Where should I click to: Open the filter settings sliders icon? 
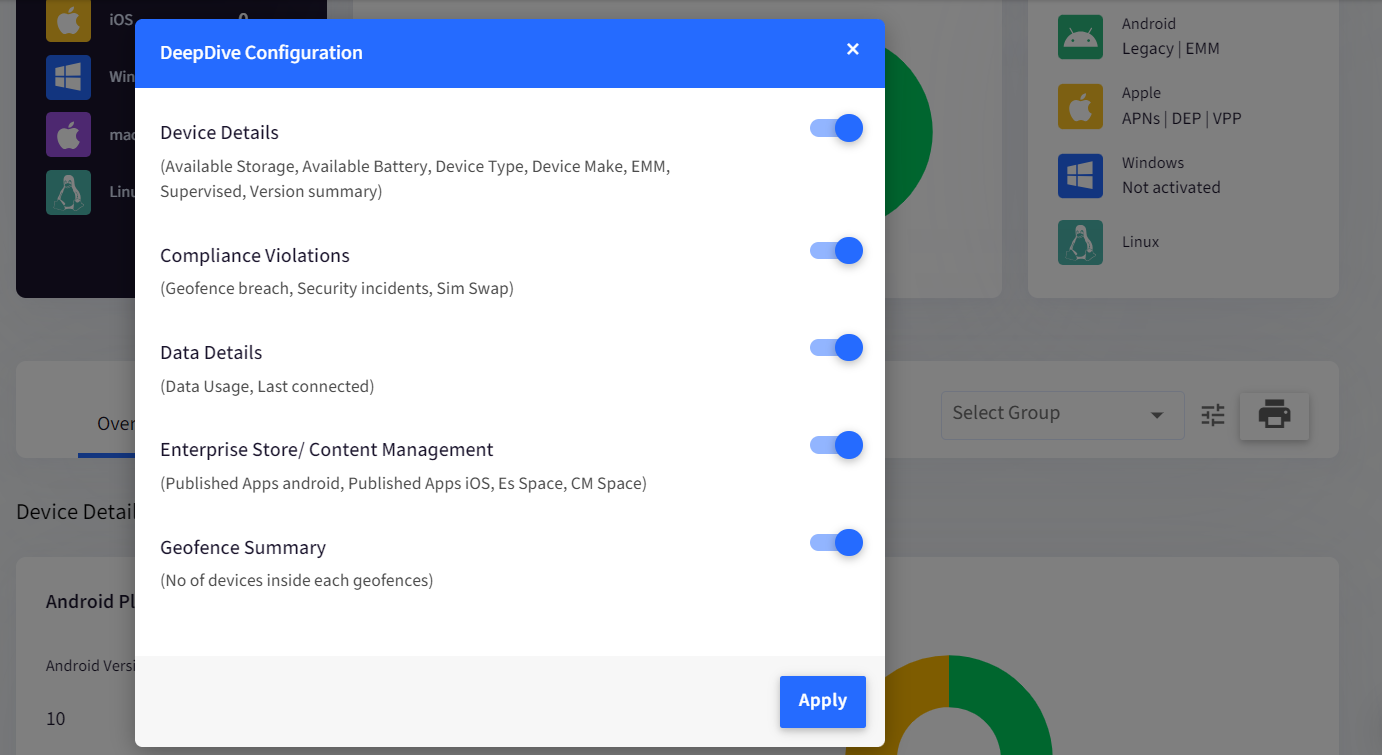click(x=1213, y=415)
